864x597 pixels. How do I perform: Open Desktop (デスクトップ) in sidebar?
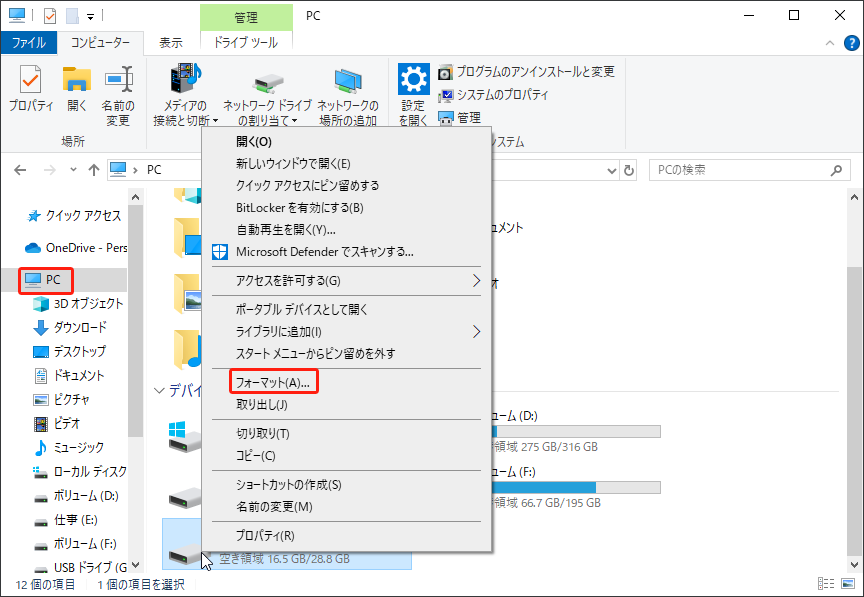(69, 351)
